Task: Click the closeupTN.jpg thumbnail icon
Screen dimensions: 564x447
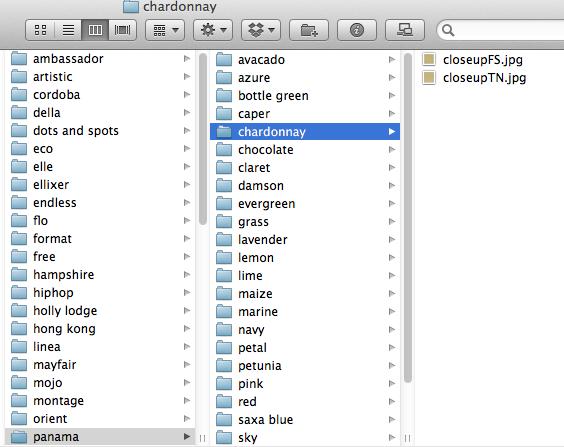Action: 429,78
